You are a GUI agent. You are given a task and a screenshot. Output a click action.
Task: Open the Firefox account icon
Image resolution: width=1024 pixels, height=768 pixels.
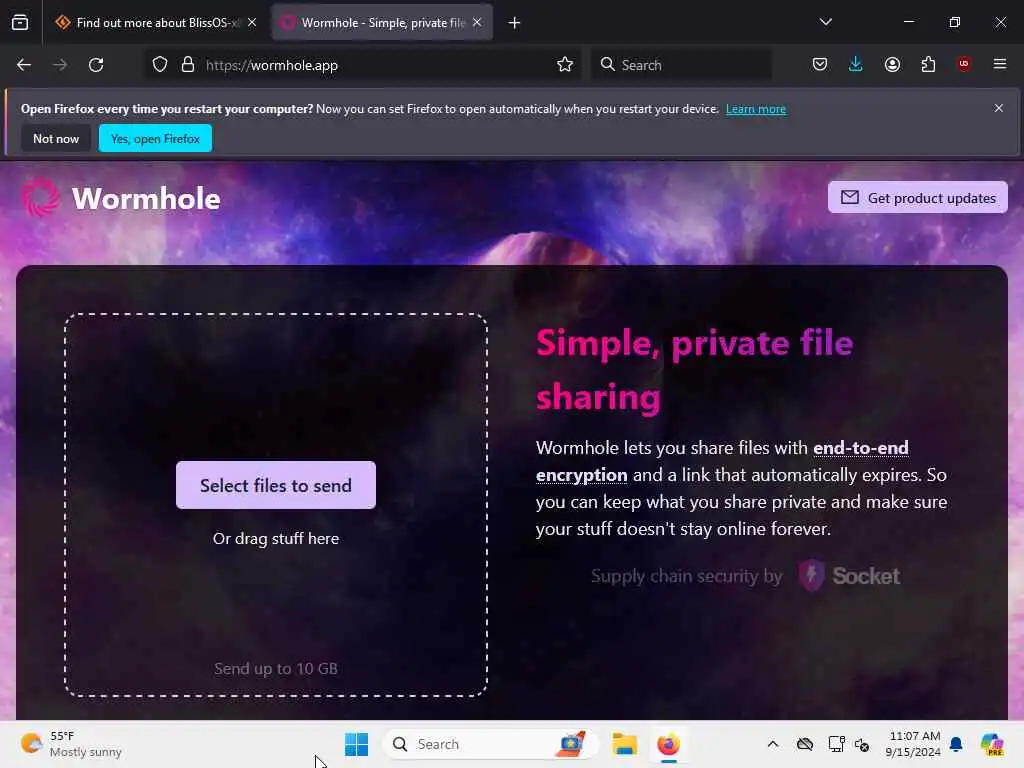[x=892, y=65]
